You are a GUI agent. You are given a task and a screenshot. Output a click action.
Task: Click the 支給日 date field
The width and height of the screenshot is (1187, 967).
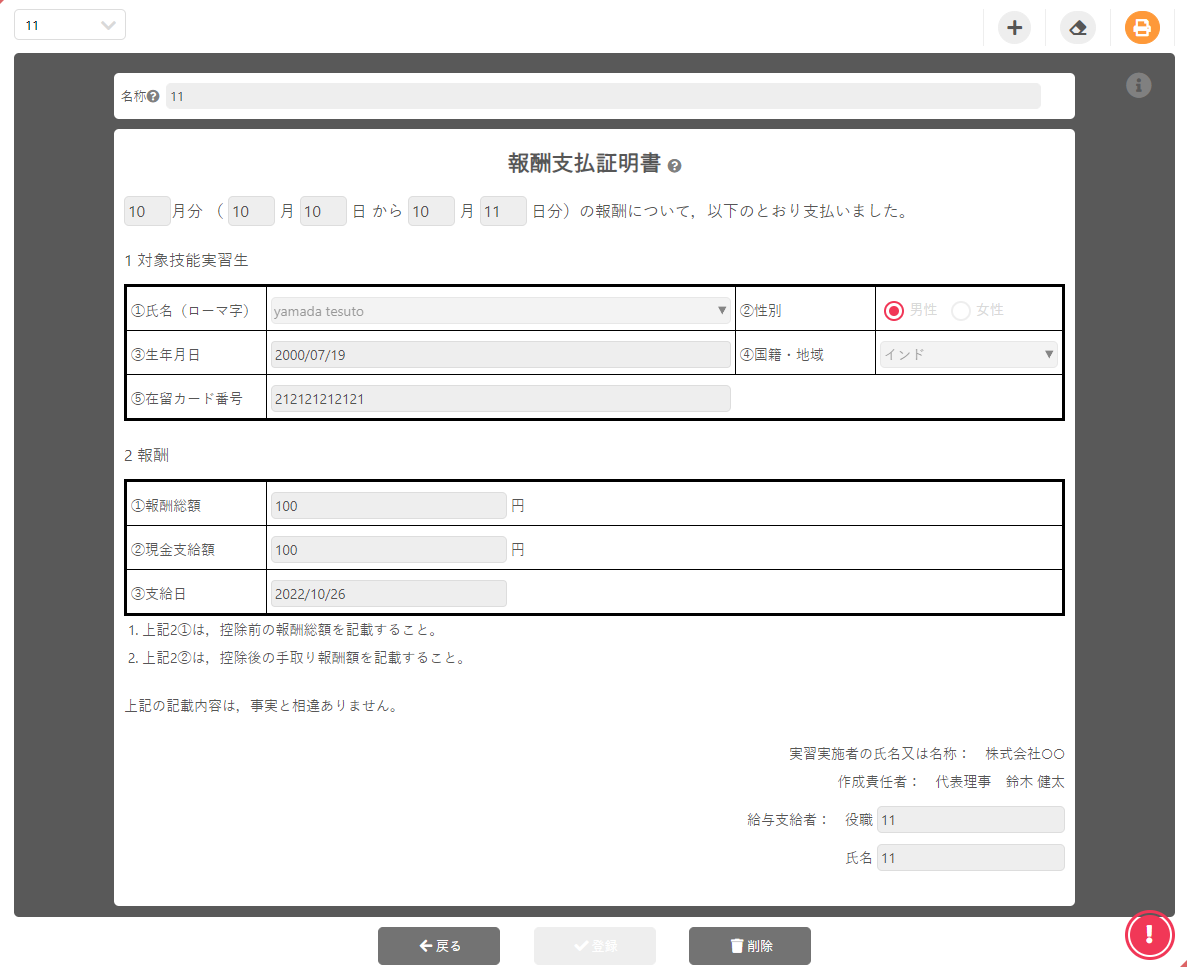[x=388, y=593]
